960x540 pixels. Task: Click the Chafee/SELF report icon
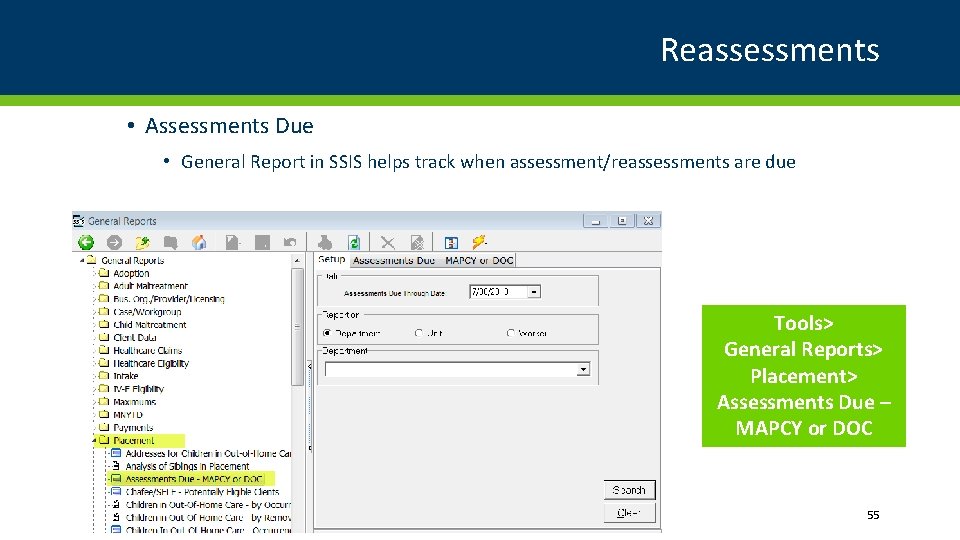click(116, 492)
